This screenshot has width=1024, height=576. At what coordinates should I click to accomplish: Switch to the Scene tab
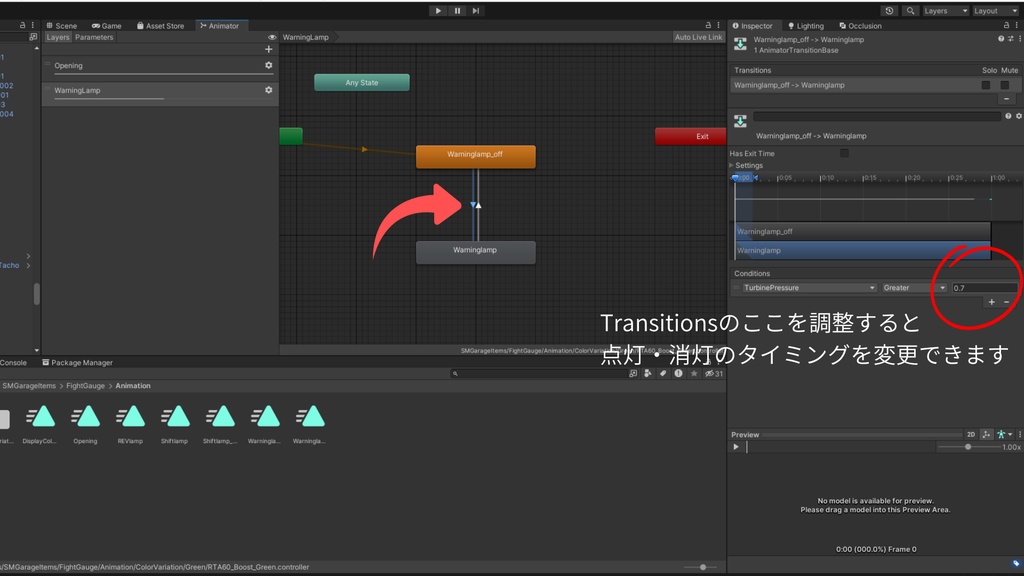coord(61,25)
